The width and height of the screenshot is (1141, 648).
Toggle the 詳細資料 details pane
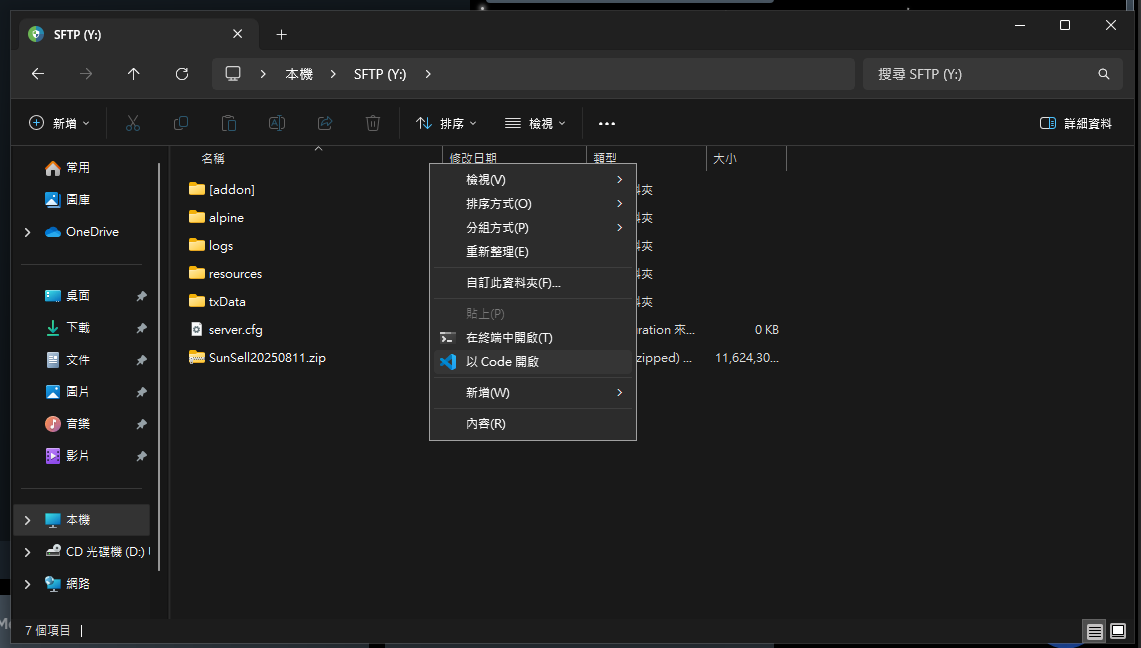1076,123
